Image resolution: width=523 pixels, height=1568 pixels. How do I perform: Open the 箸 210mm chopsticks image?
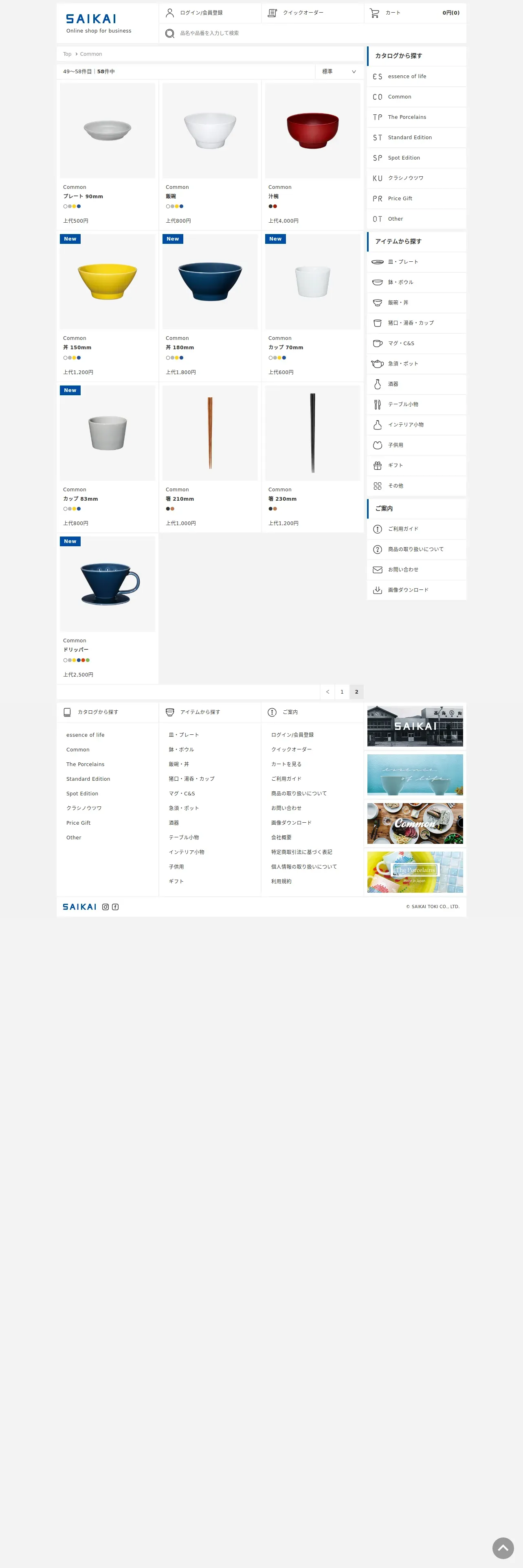coord(210,434)
